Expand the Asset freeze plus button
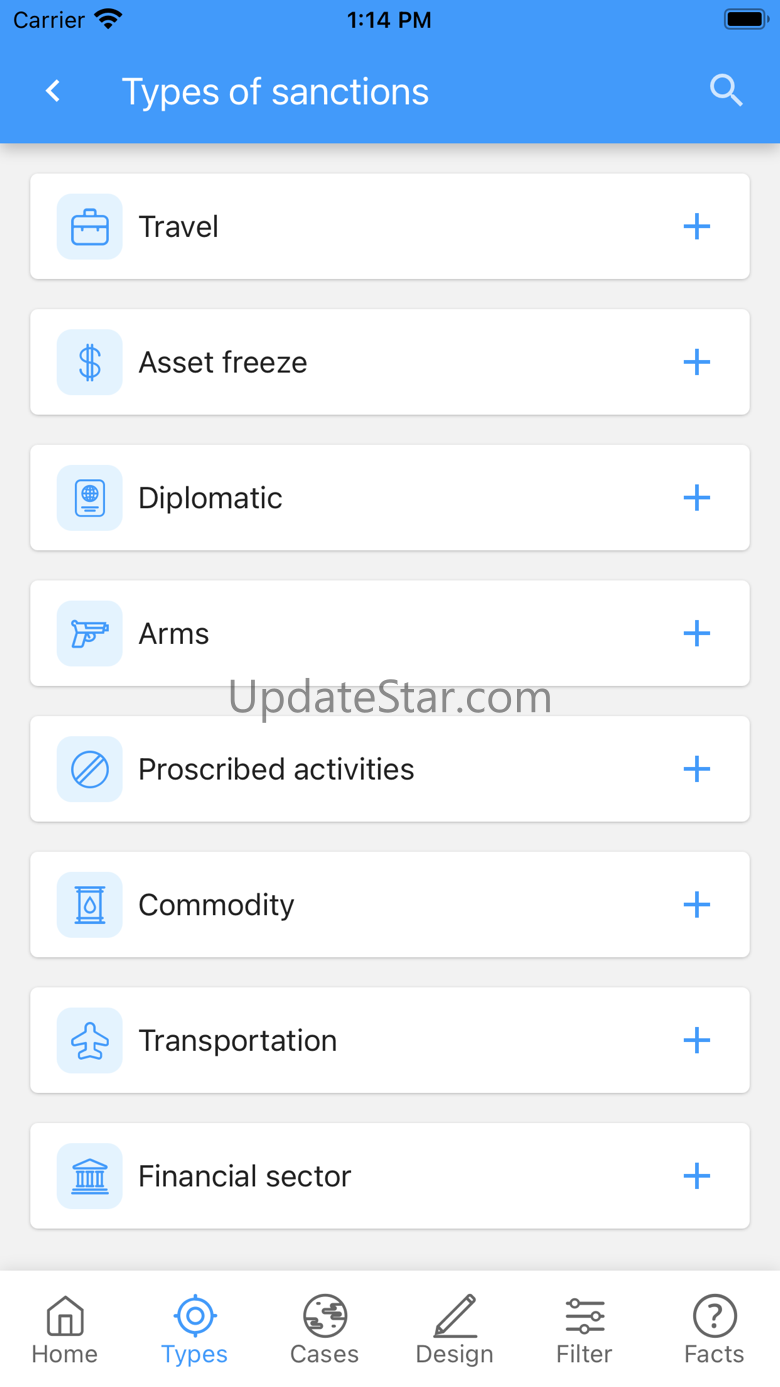 [x=696, y=362]
